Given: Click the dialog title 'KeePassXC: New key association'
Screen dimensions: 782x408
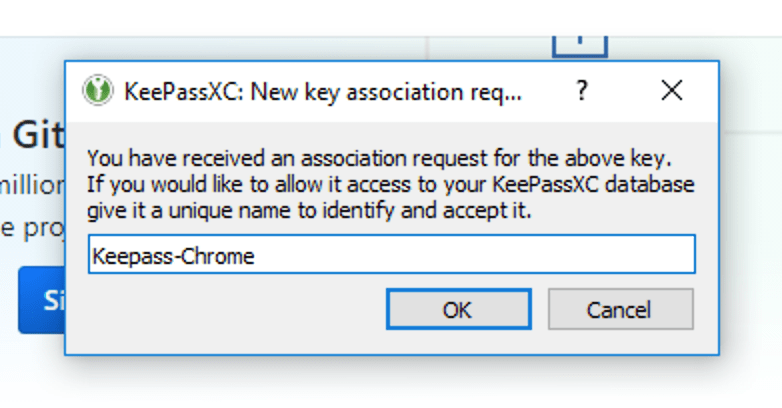Looking at the screenshot, I should point(322,93).
